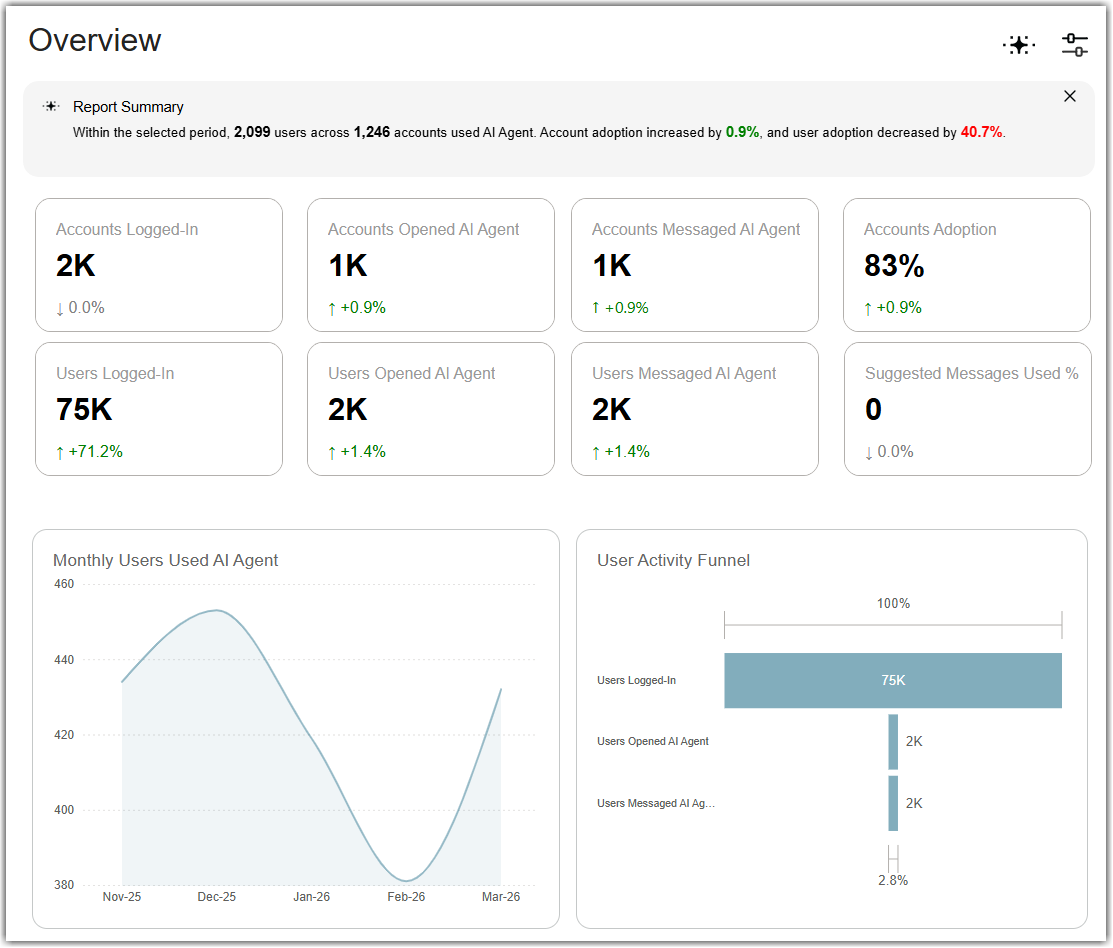Click the Feb-26 low point on chart

coord(406,881)
